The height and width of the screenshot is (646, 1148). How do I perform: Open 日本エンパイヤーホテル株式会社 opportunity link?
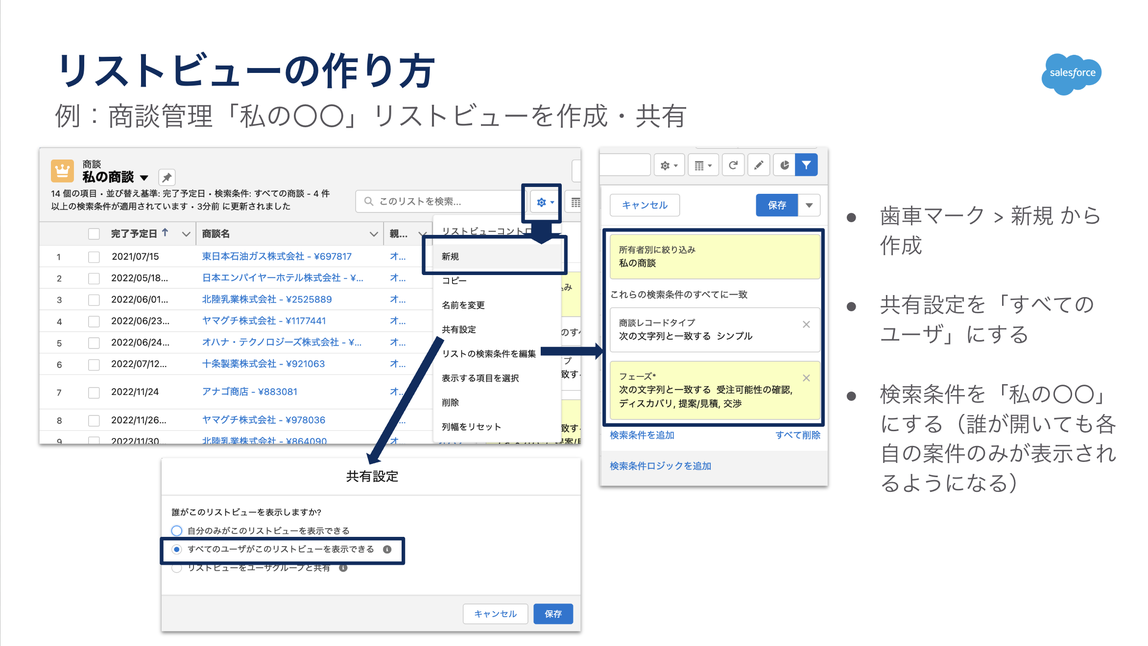pos(283,278)
